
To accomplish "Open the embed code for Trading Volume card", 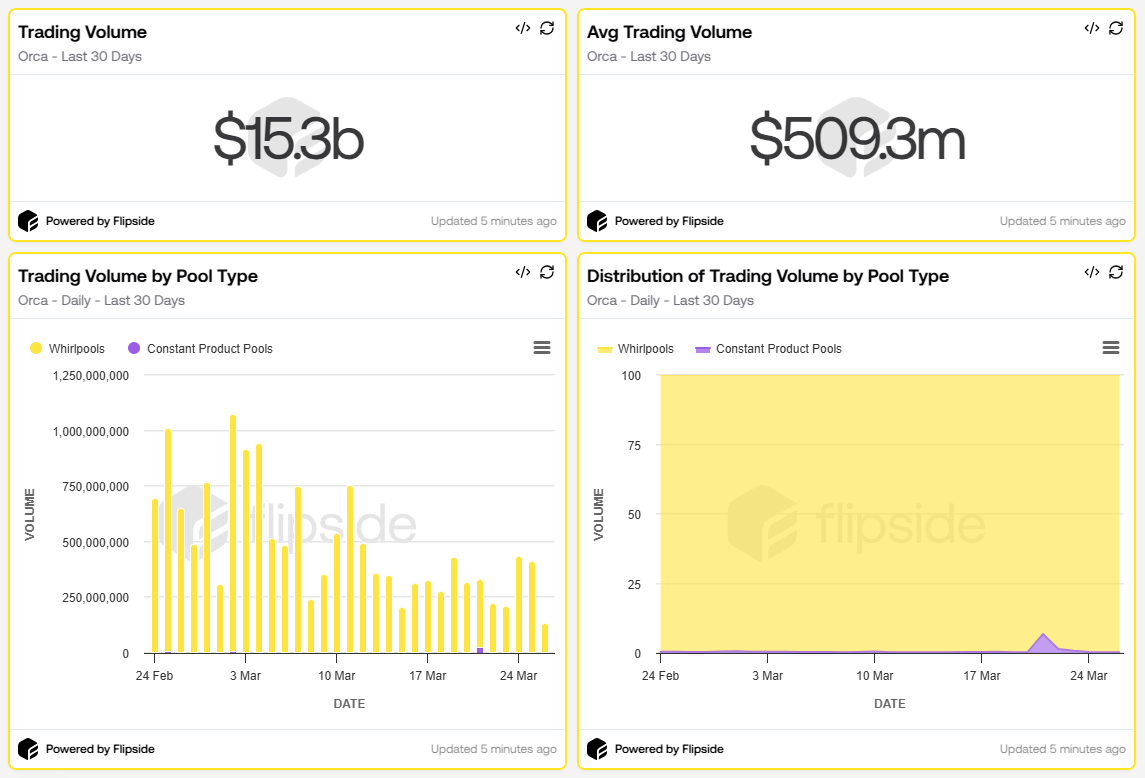I will pos(521,28).
